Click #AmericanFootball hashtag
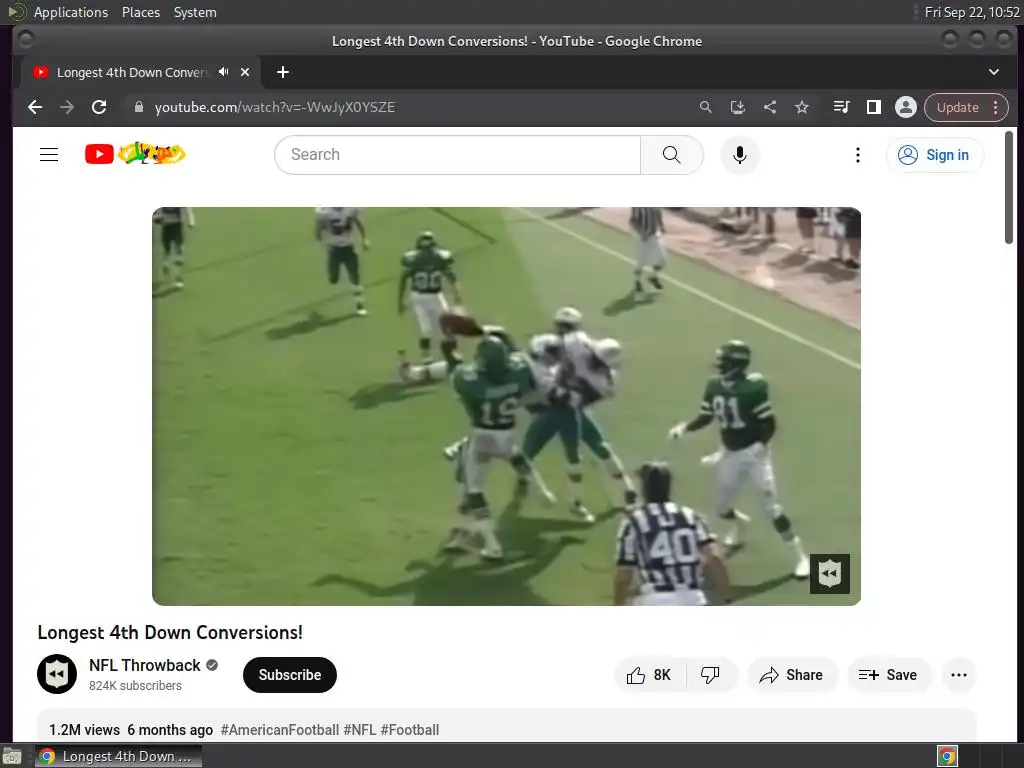 [280, 729]
